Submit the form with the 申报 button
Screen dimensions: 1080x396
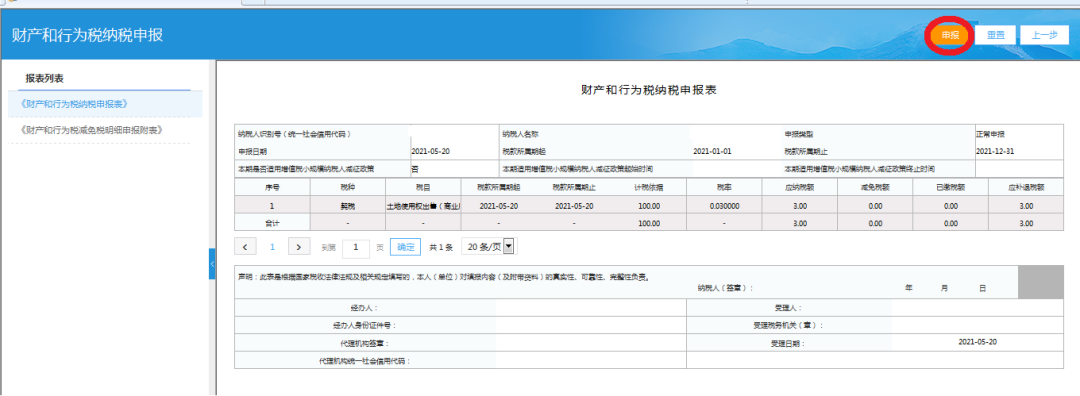coord(950,35)
